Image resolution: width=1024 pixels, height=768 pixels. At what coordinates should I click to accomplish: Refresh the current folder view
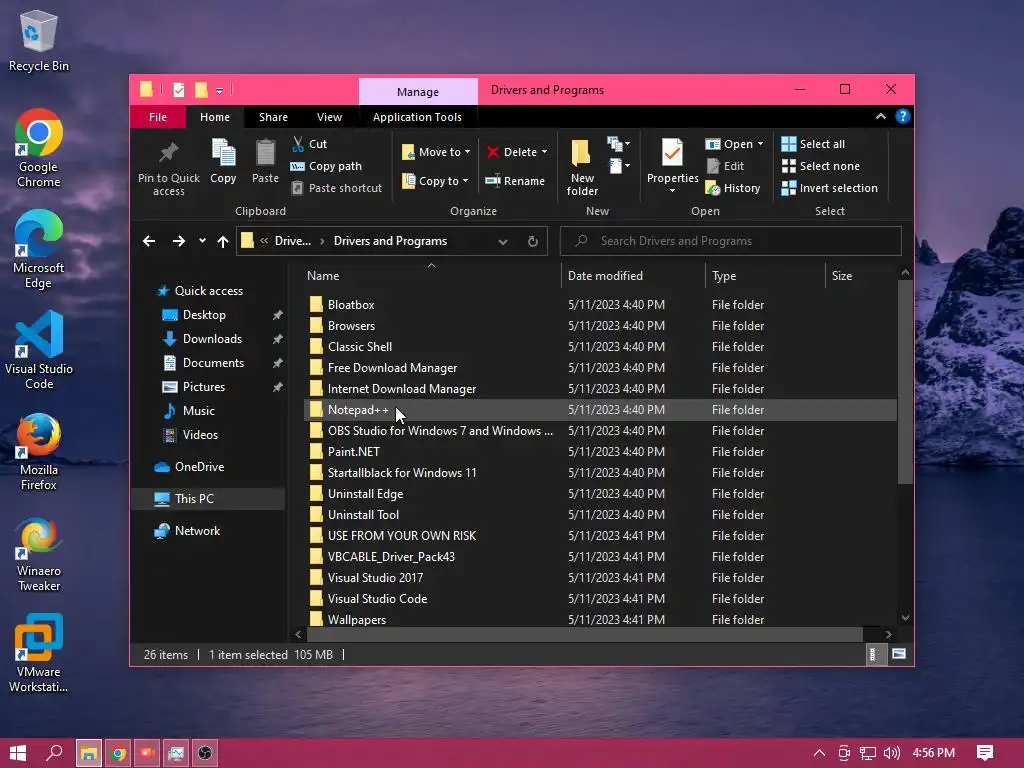[533, 241]
